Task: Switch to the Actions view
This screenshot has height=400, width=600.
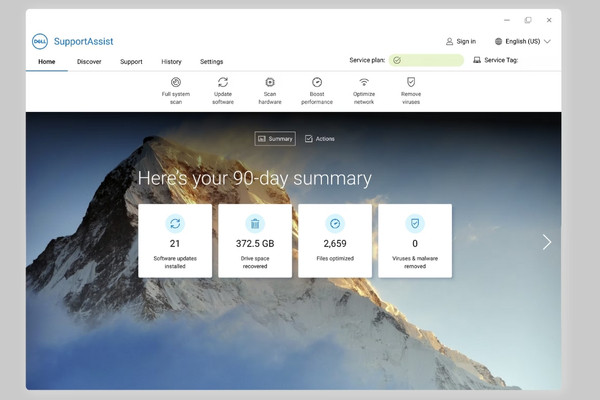Action: click(320, 139)
